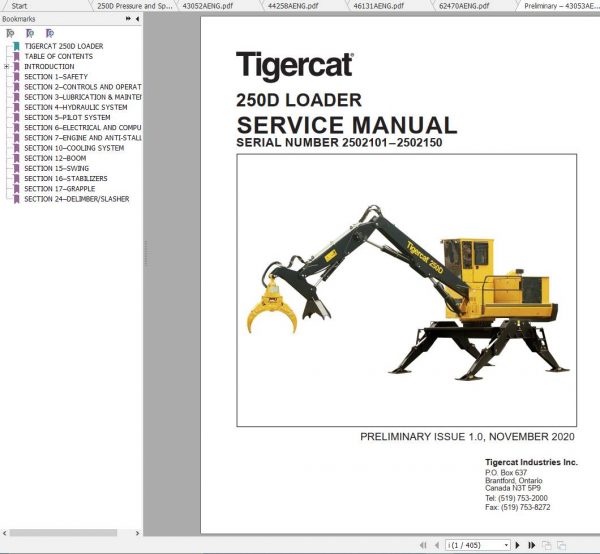Click the bookmark icon beside SECTION 17–GRAPPLE
600x554 pixels.
[16, 189]
